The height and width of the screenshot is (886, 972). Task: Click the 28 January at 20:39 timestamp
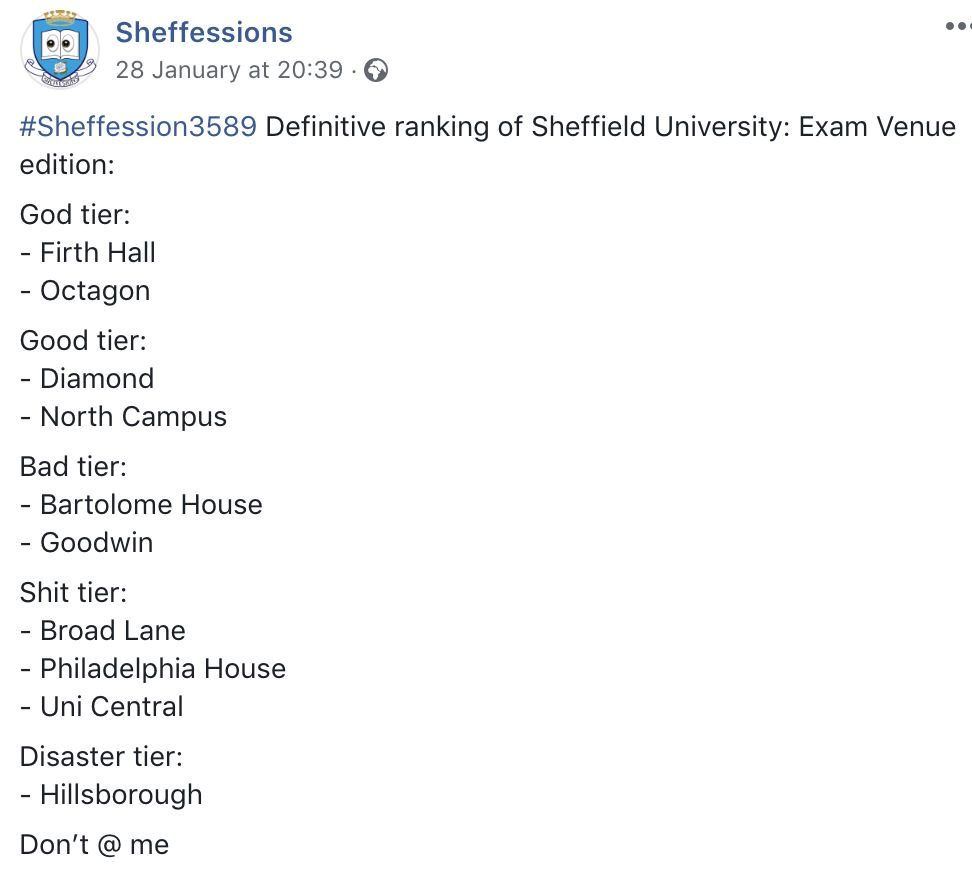click(x=229, y=70)
